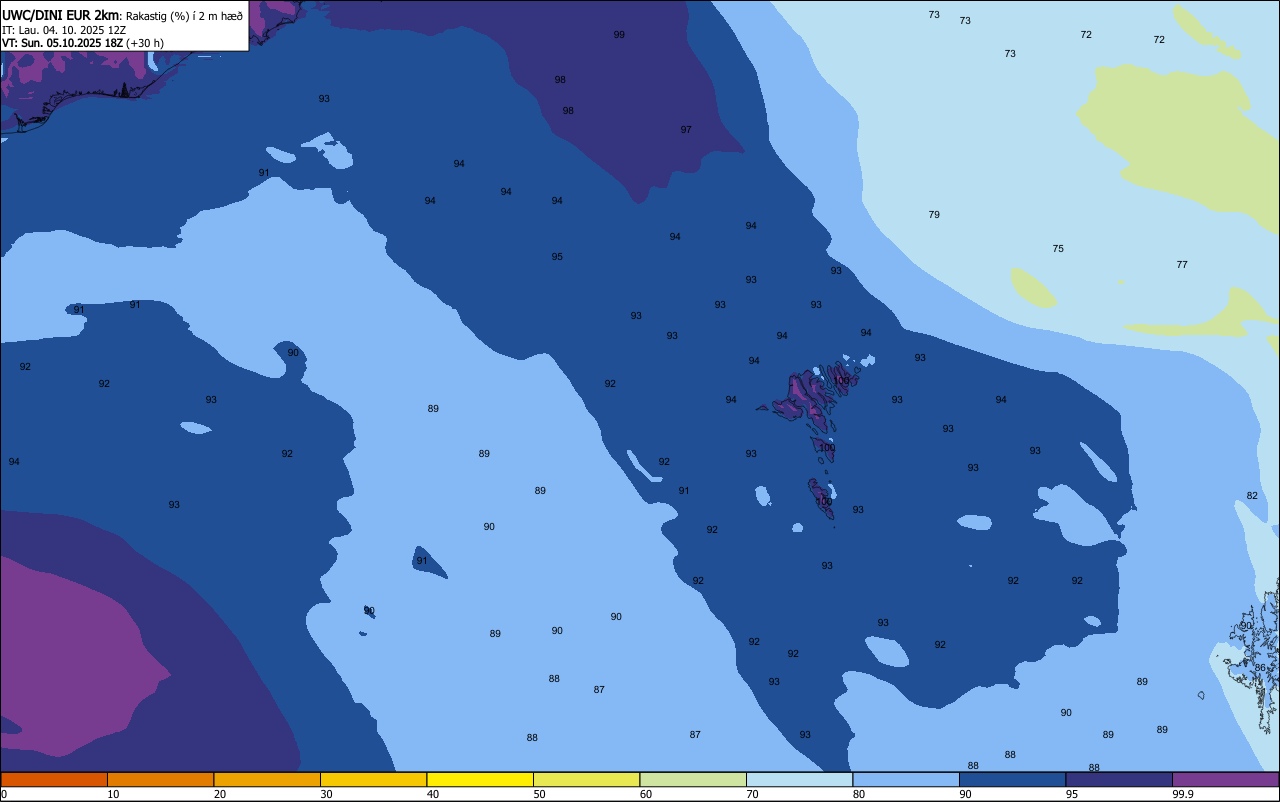Screen dimensions: 1280x802
Task: Select the medium blue 90–95 legend swatch
Action: (1012, 779)
